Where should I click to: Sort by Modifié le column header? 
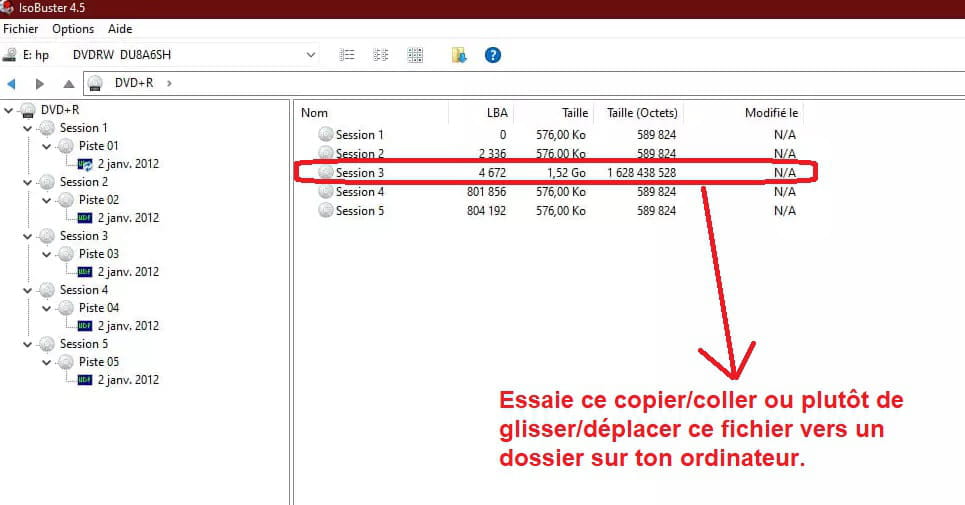[x=771, y=113]
